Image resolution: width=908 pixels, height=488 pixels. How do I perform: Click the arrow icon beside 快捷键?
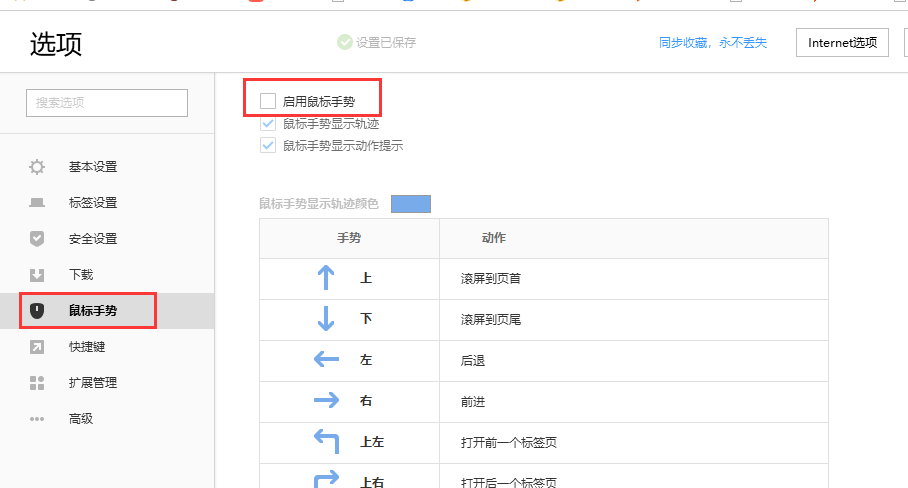(37, 347)
